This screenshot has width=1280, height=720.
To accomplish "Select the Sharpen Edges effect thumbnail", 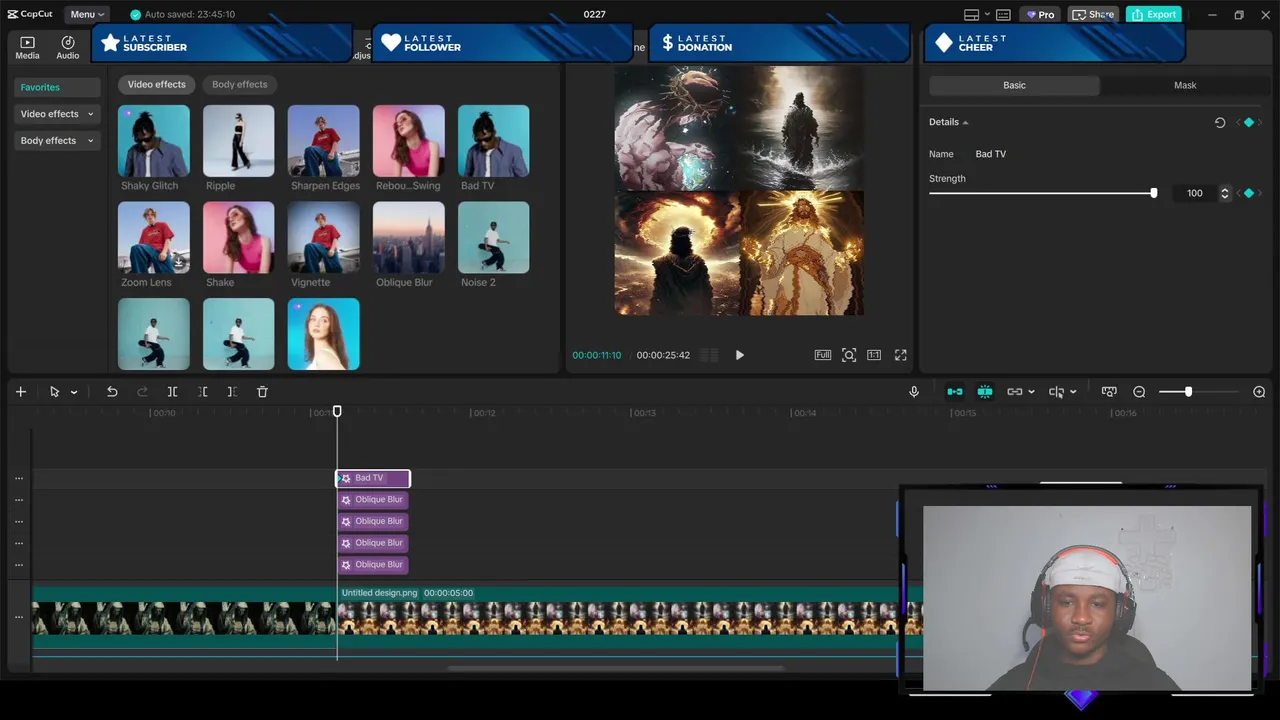I will coord(323,141).
